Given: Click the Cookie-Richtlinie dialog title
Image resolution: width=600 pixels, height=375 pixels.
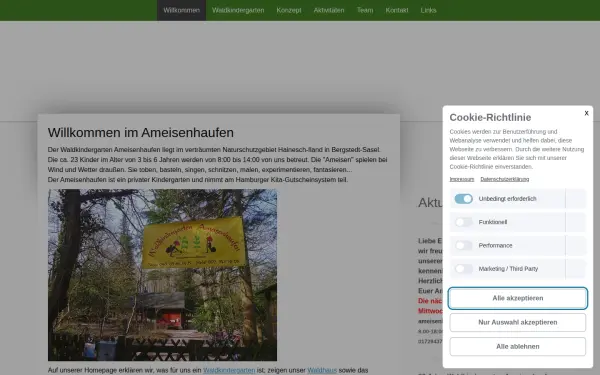Looking at the screenshot, I should pos(490,117).
